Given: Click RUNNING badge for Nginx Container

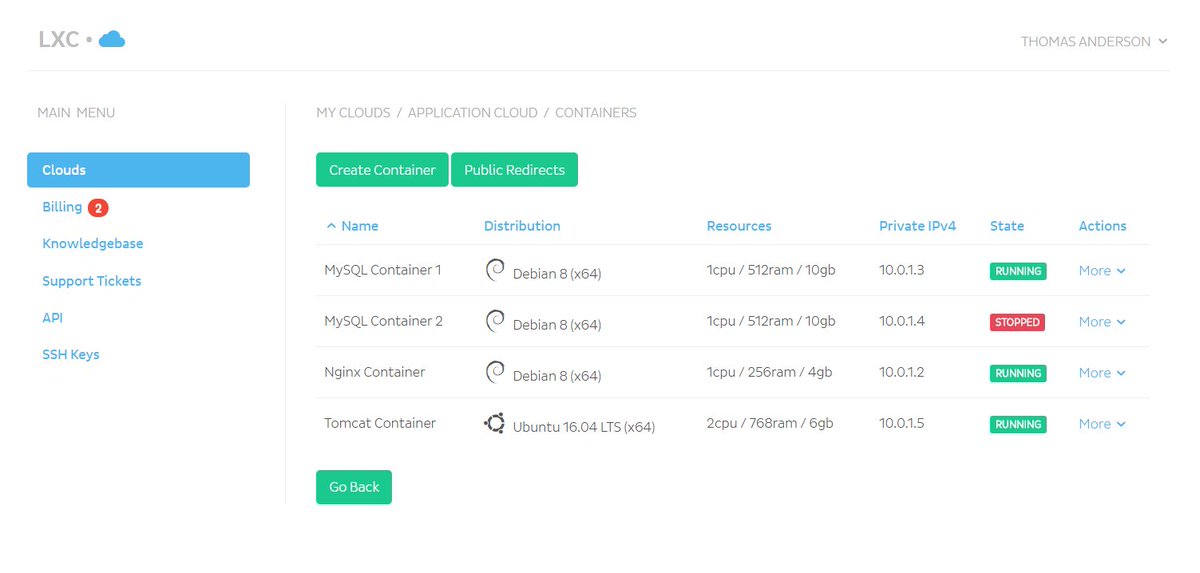Looking at the screenshot, I should point(1018,373).
